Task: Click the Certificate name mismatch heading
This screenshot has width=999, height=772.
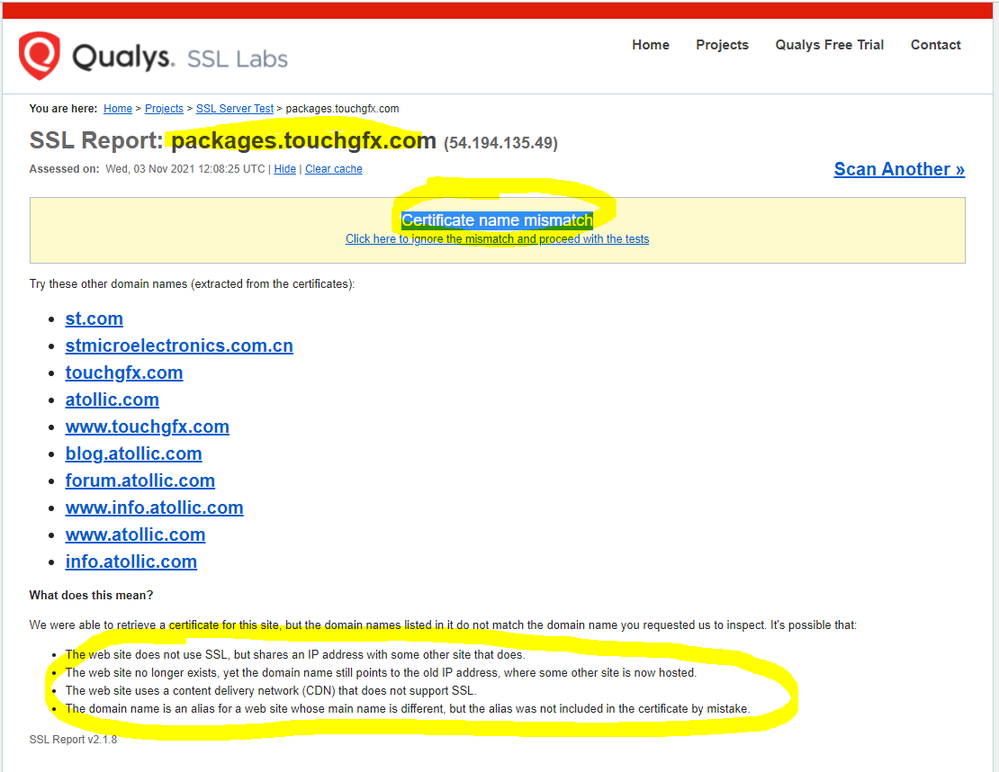Action: pyautogui.click(x=497, y=220)
